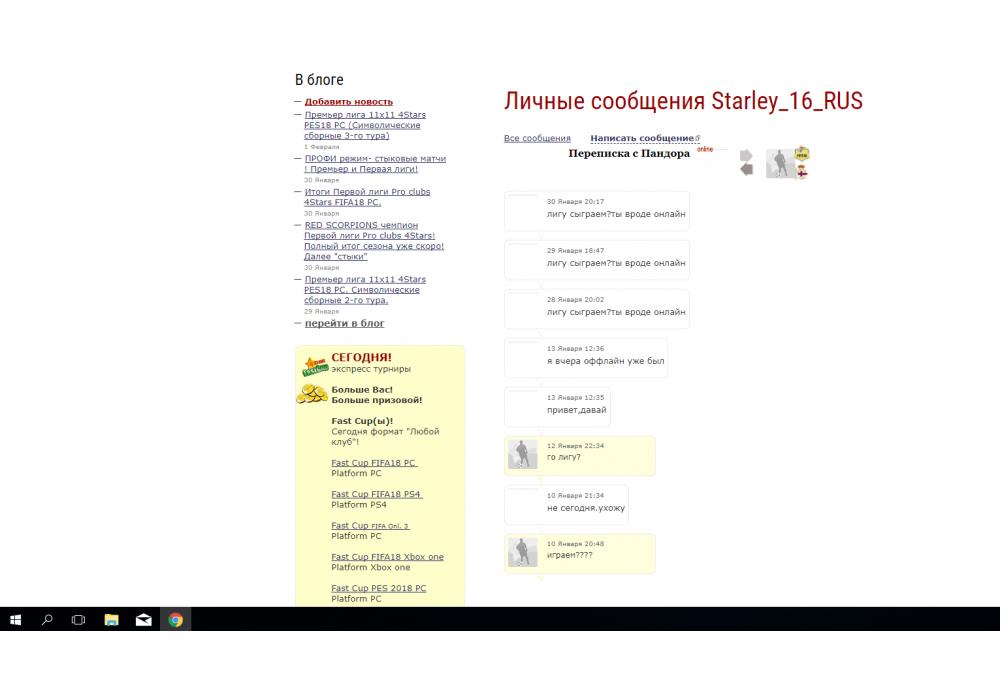1000x700 pixels.
Task: Click 'экспресс турниры' text under СЕГОДНЯ!
Action: point(371,369)
